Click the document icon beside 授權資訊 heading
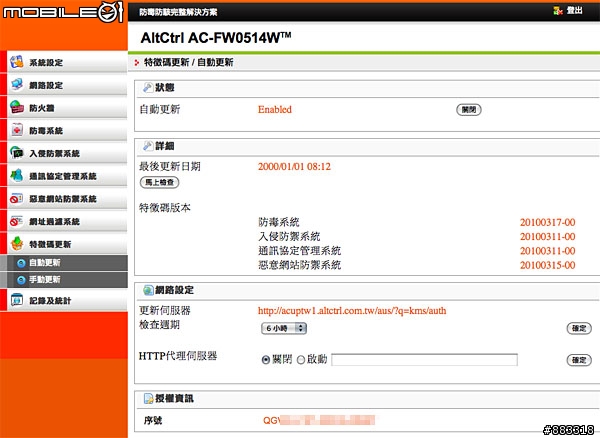The width and height of the screenshot is (600, 438). pyautogui.click(x=148, y=399)
